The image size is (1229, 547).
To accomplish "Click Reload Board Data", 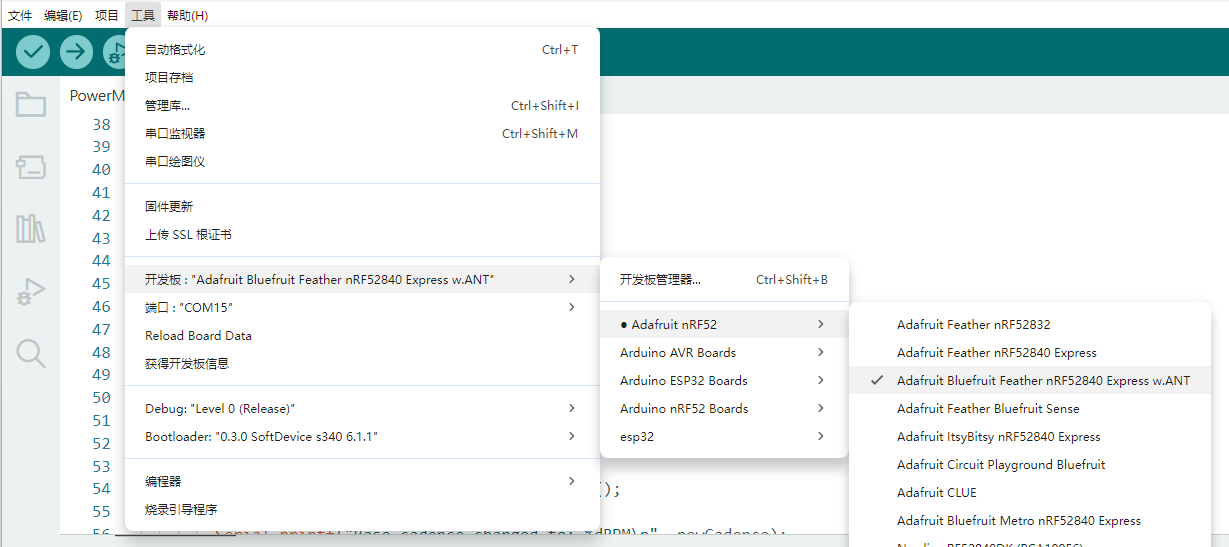I will click(x=198, y=336).
